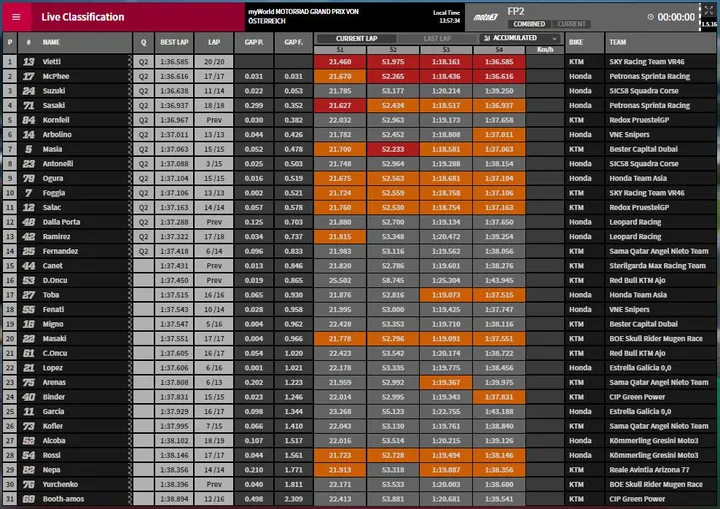Click the GAP P. column header

(x=254, y=42)
